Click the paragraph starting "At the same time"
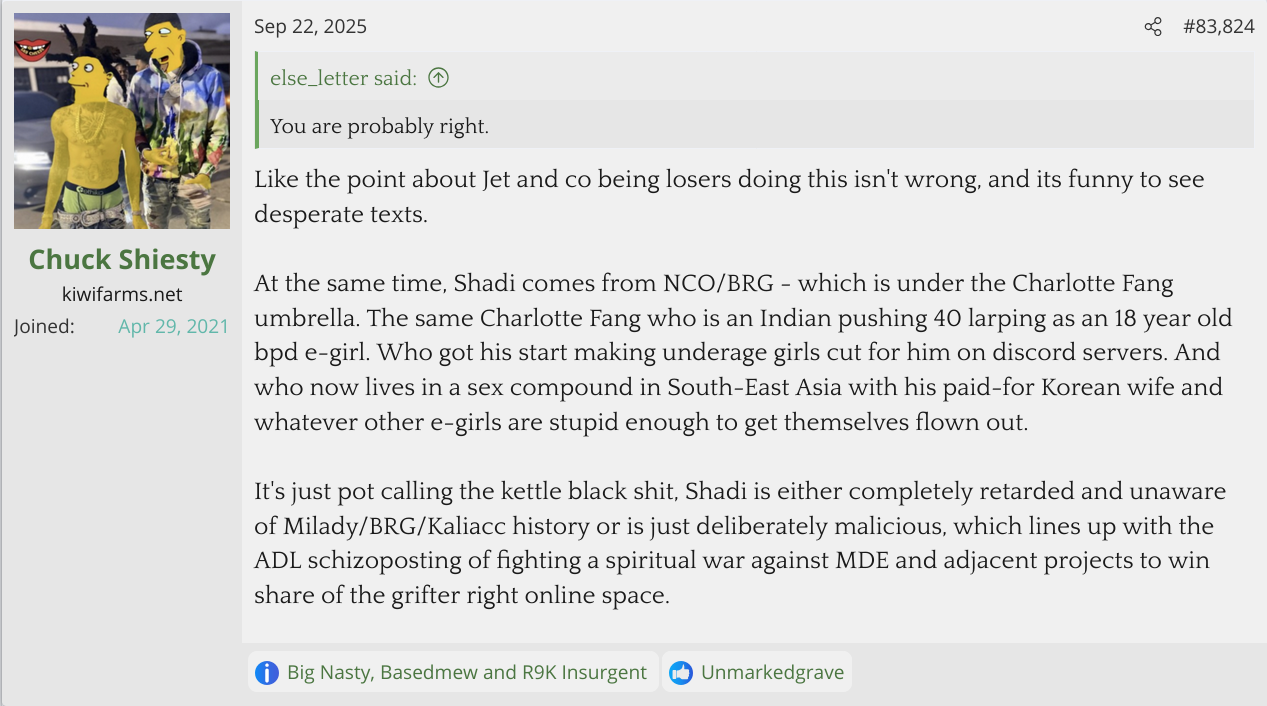The width and height of the screenshot is (1267, 706). pos(742,352)
